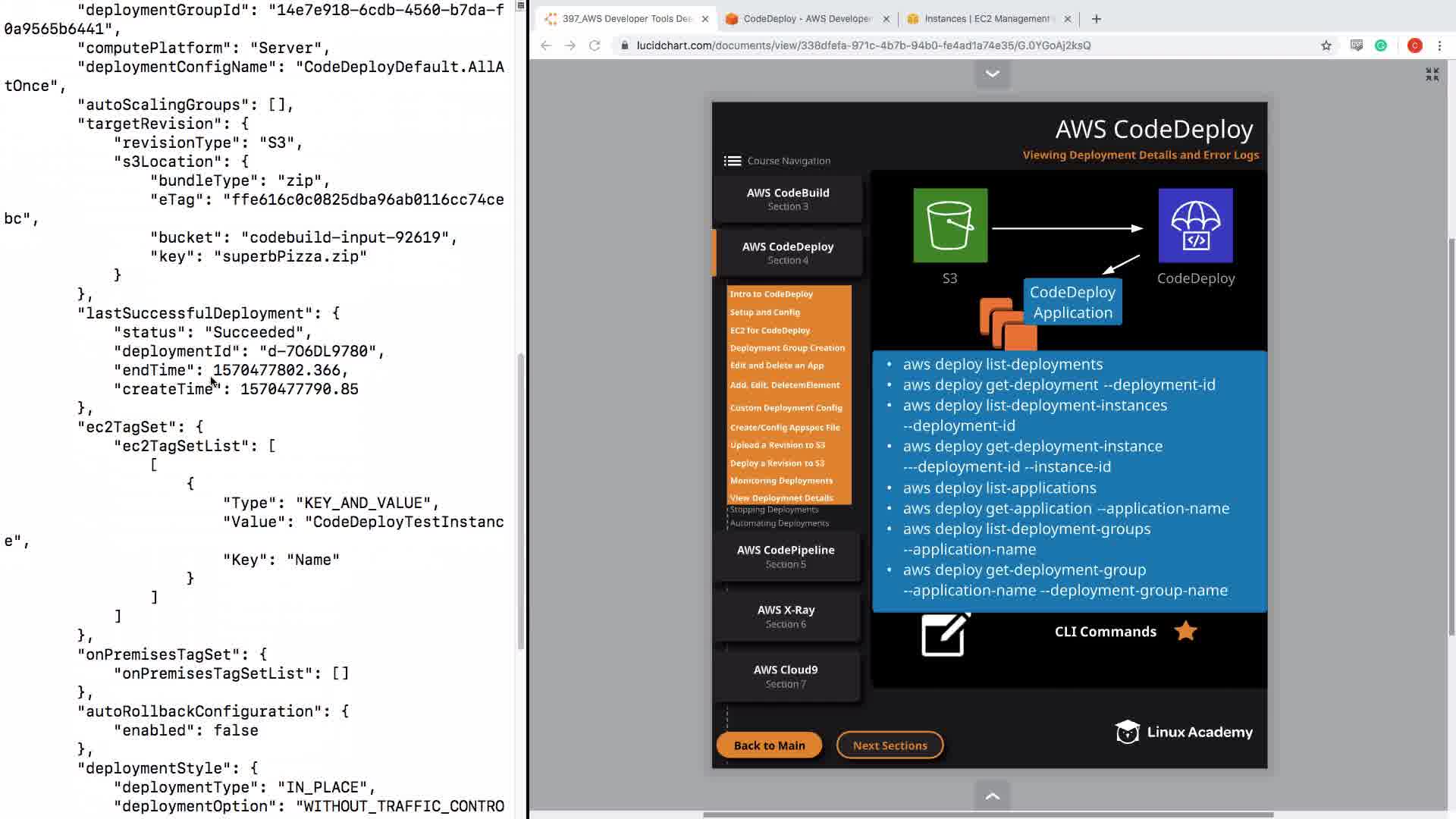This screenshot has height=819, width=1456.
Task: Click the Next Sections button
Action: [x=890, y=745]
